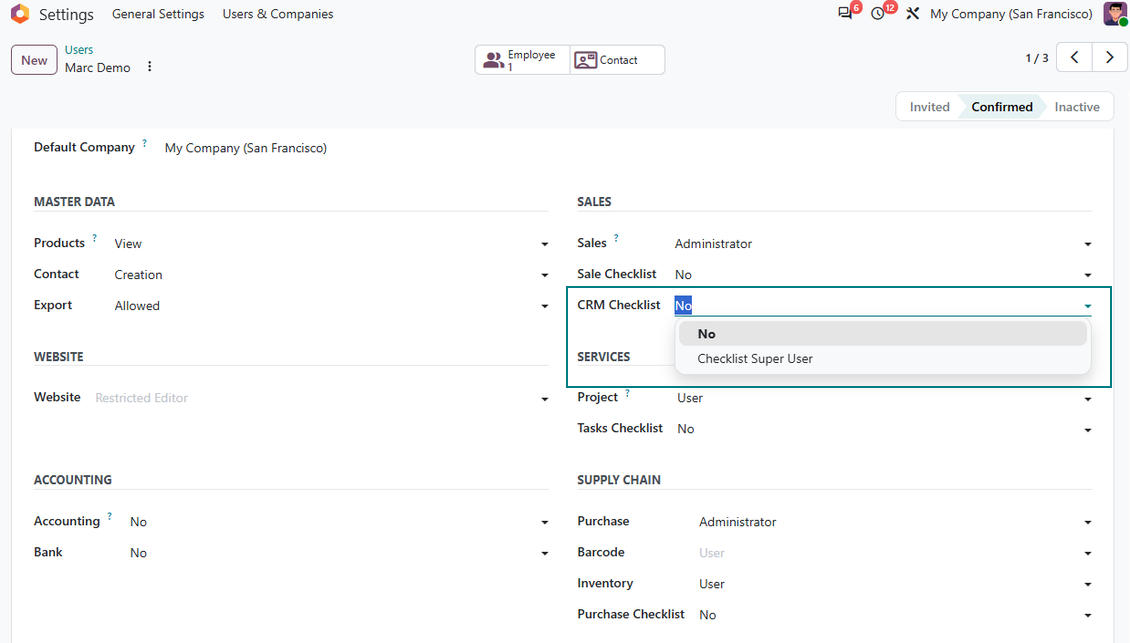Image resolution: width=1130 pixels, height=643 pixels.
Task: Click the Default Company value field
Action: click(246, 148)
